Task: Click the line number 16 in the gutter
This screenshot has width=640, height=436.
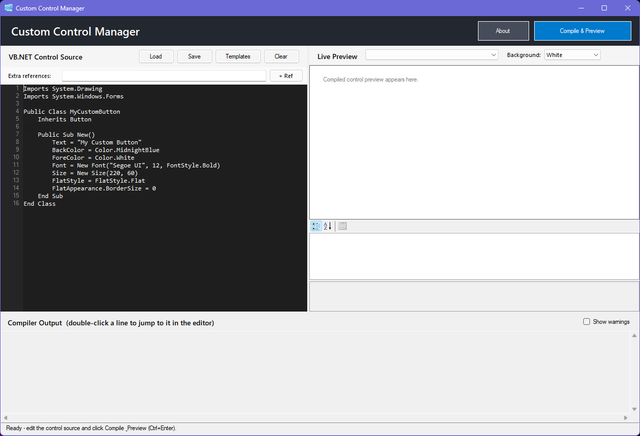Action: click(x=16, y=203)
